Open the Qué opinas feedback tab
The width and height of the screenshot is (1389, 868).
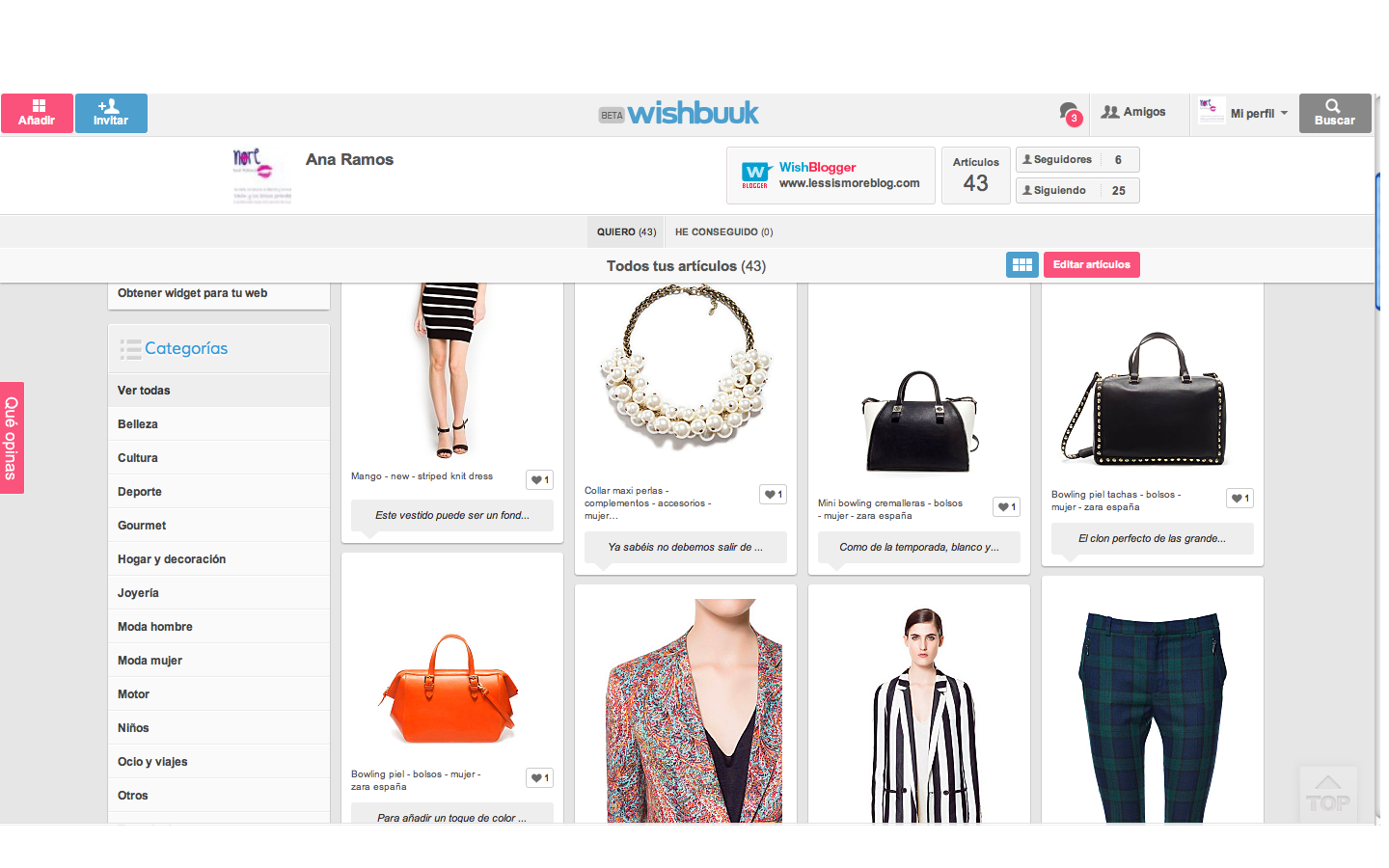pyautogui.click(x=12, y=438)
